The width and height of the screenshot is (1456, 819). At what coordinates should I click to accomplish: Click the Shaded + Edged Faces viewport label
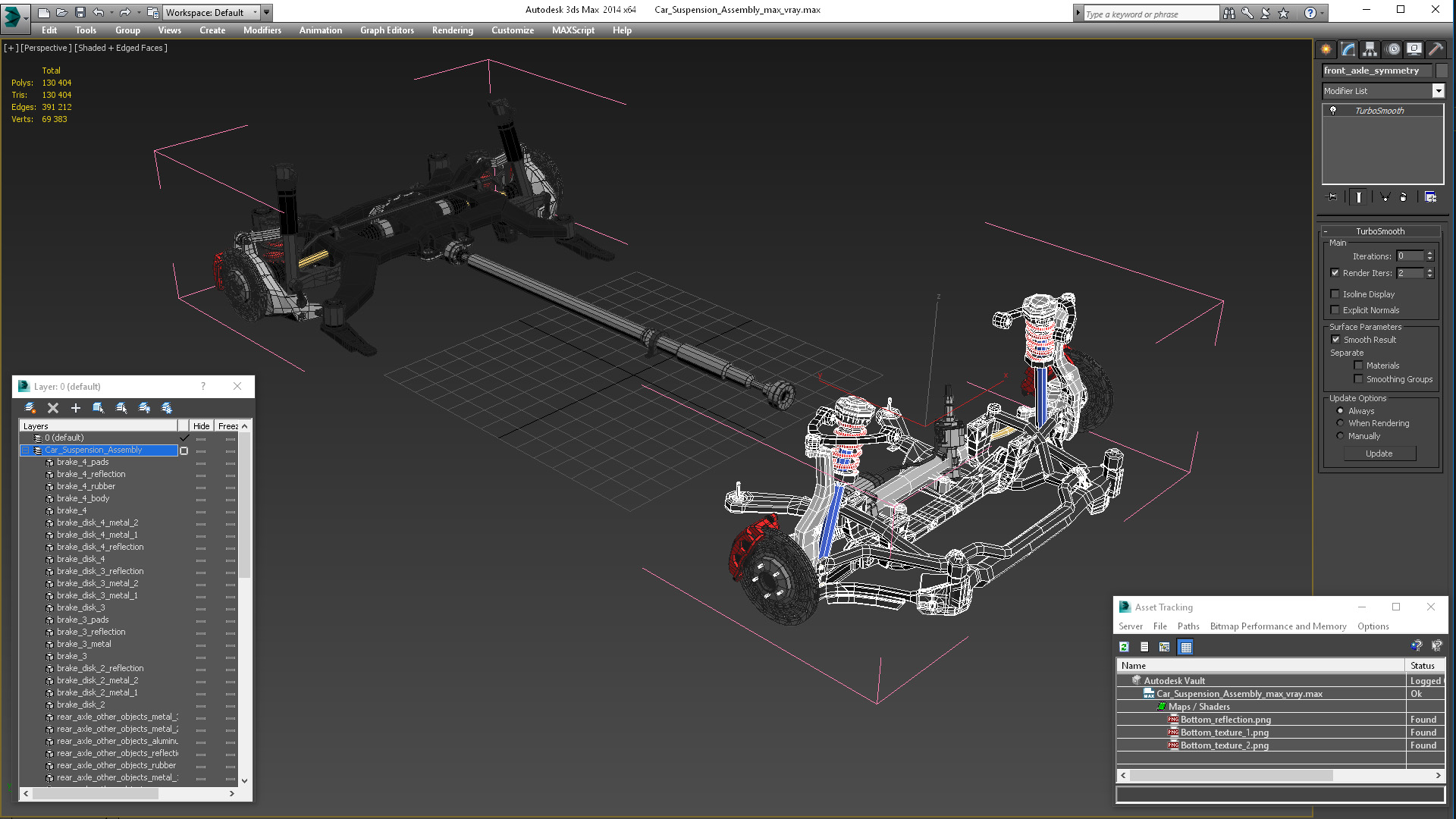[121, 48]
